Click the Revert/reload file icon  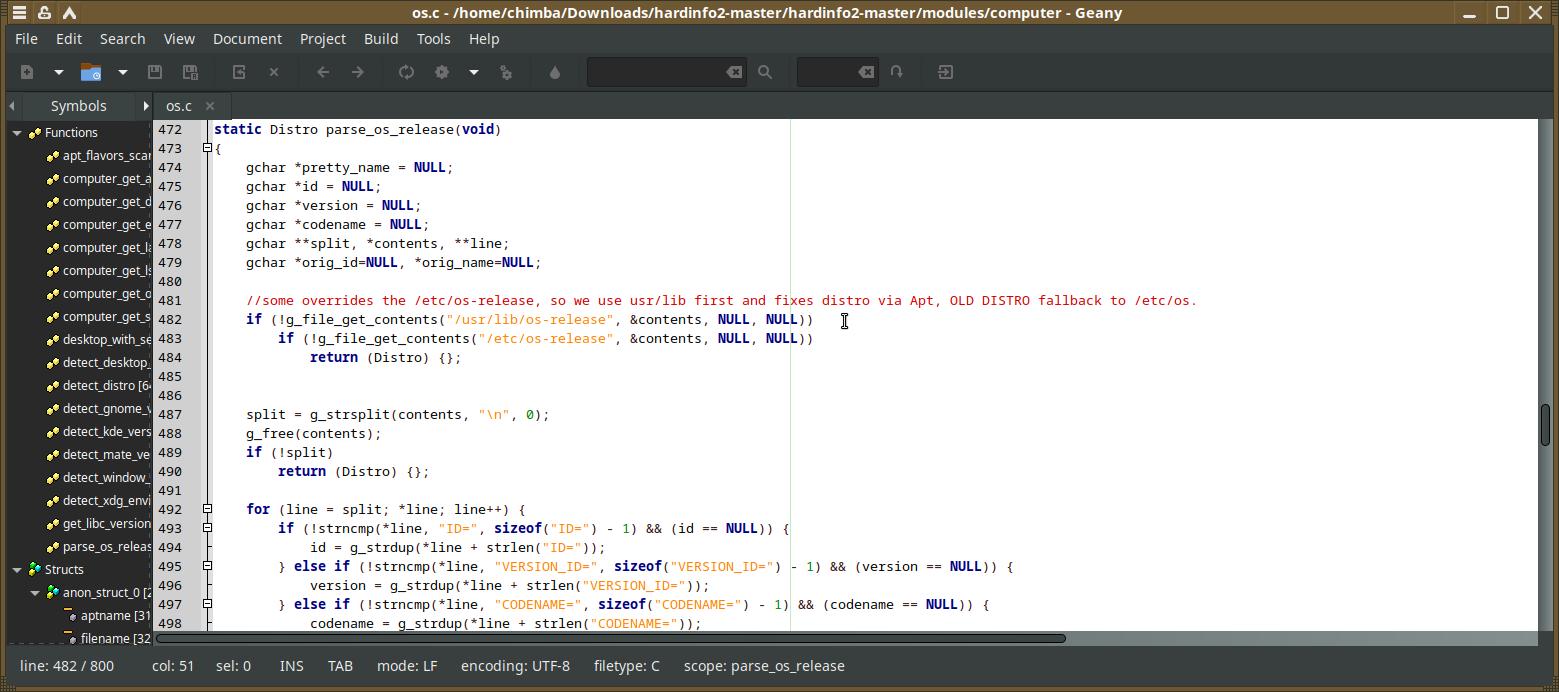pyautogui.click(x=239, y=72)
